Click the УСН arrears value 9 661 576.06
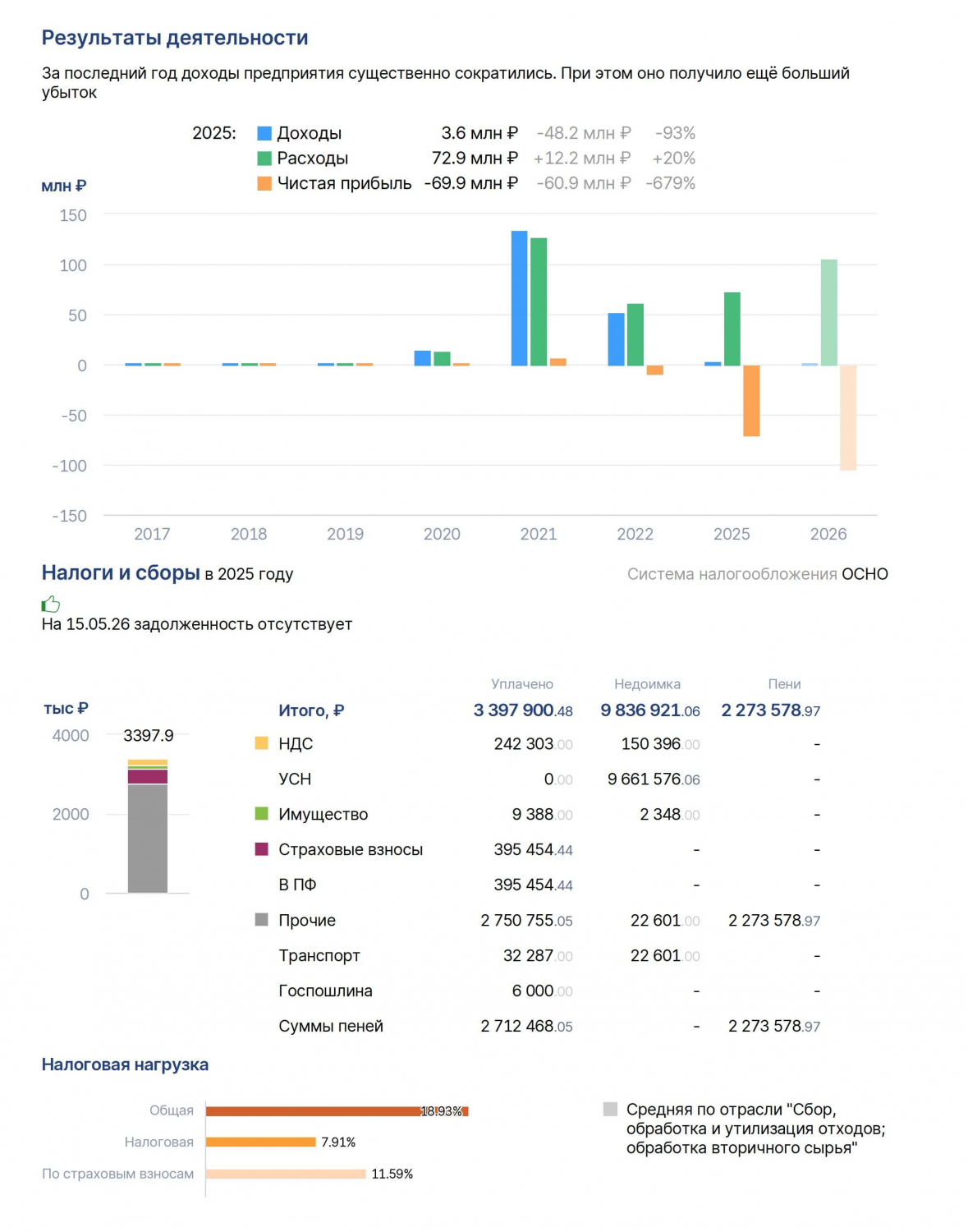968x1232 pixels. [x=654, y=779]
